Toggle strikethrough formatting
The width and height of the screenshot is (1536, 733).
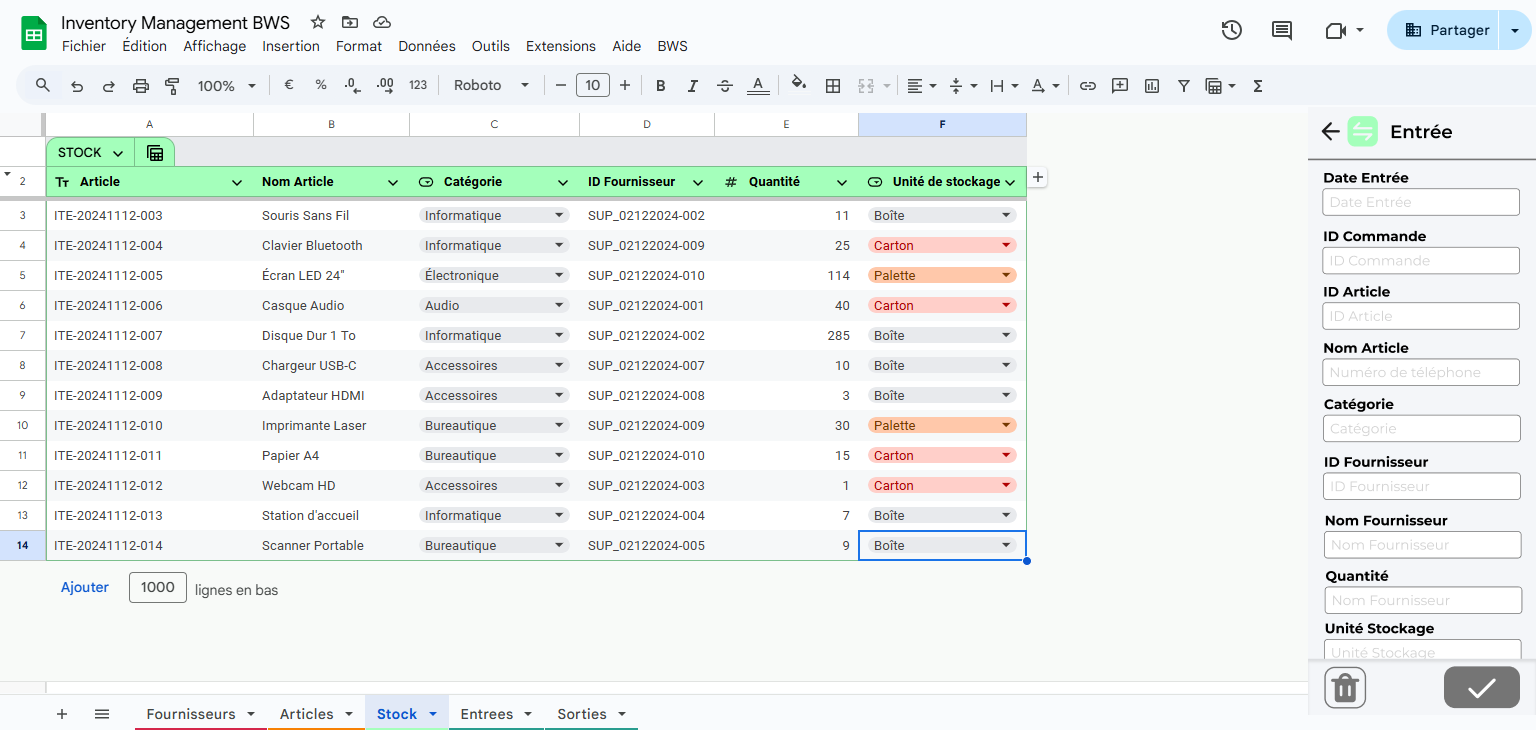point(725,86)
